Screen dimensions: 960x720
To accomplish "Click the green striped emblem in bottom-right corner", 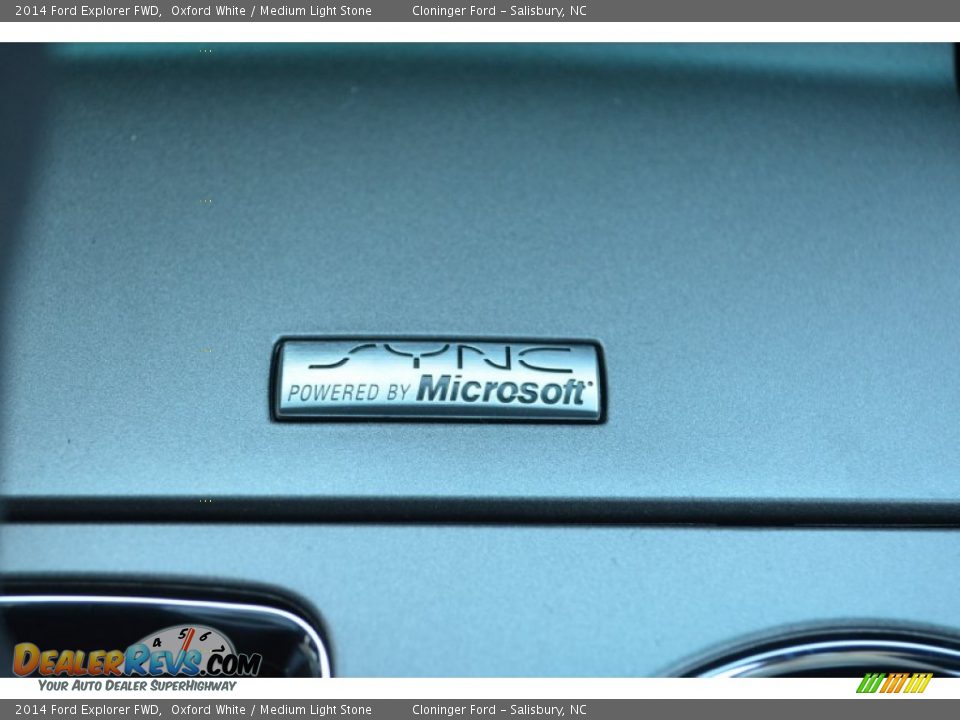I will (x=895, y=683).
